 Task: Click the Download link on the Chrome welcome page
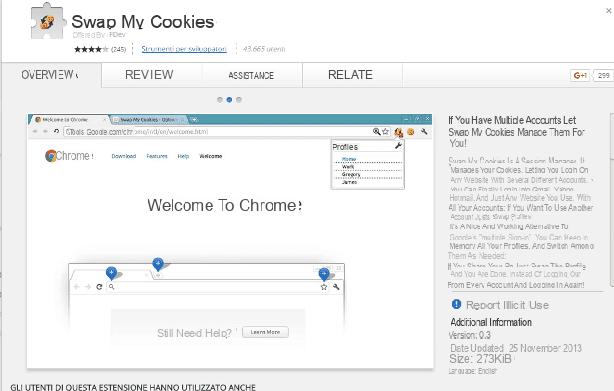tap(124, 156)
